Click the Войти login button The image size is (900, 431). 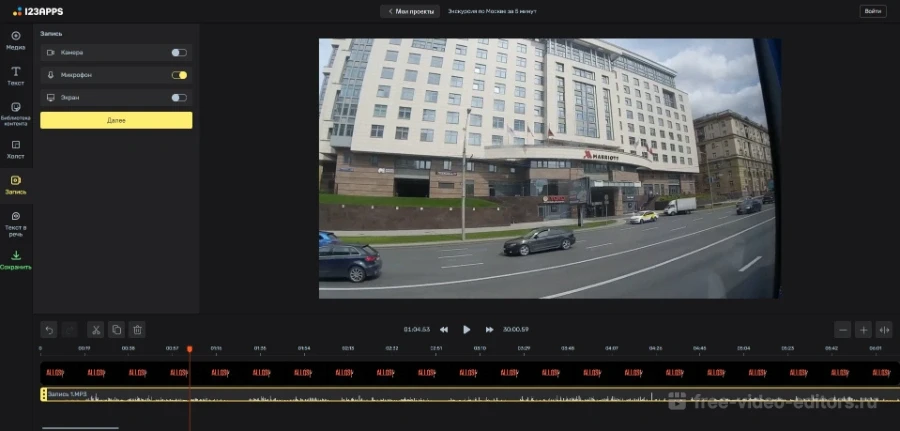872,11
